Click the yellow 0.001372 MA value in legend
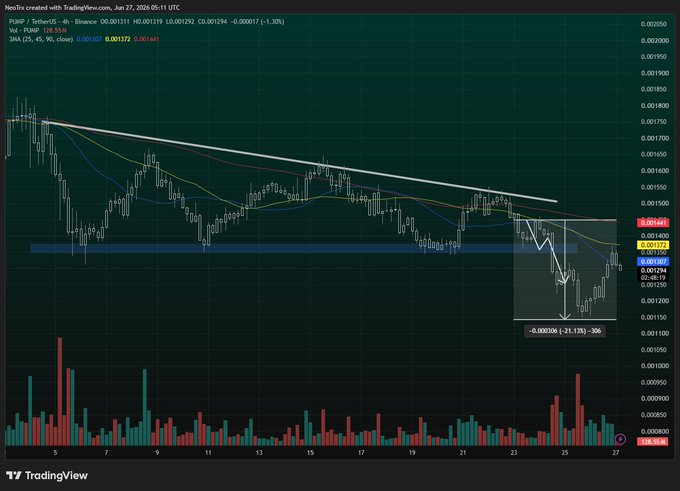The image size is (680, 491). coord(118,39)
